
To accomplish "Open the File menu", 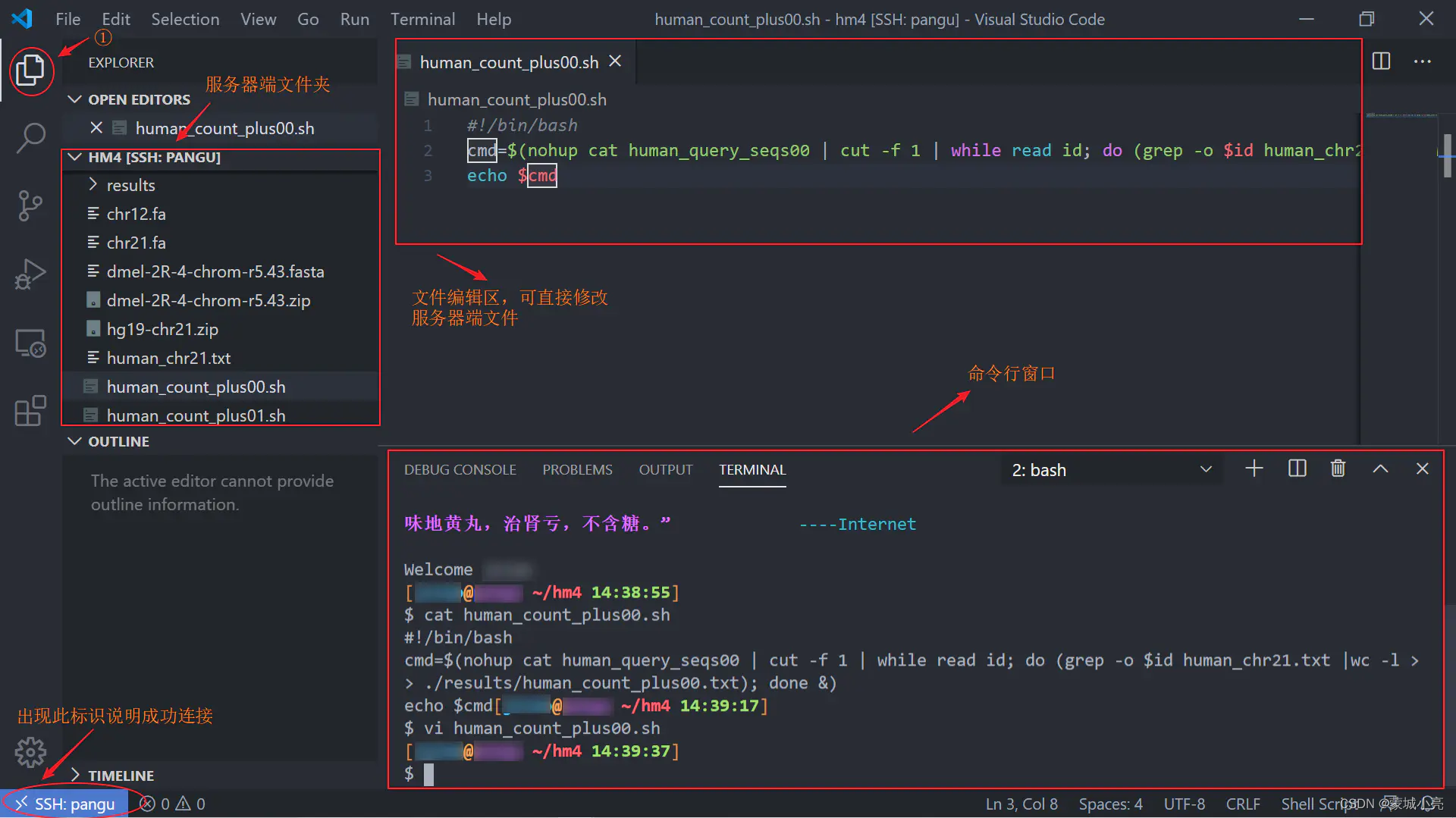I will 67,19.
